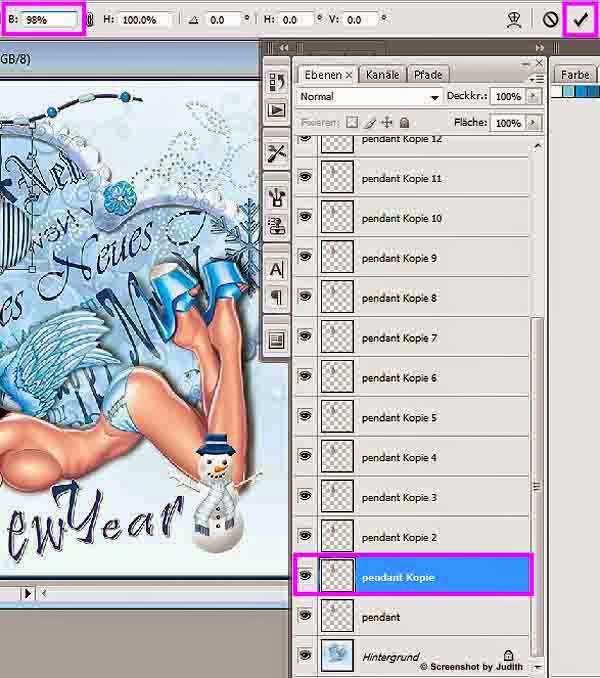Click the status bar arrow below the canvas

[x=28, y=593]
